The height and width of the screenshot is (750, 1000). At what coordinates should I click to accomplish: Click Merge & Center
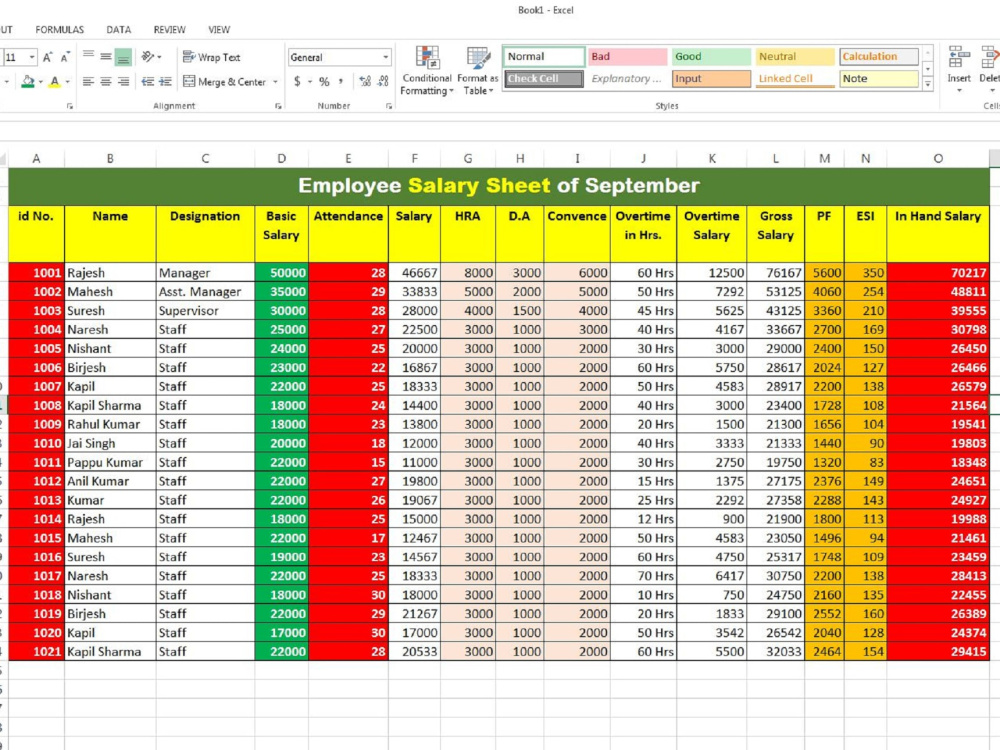[x=224, y=82]
